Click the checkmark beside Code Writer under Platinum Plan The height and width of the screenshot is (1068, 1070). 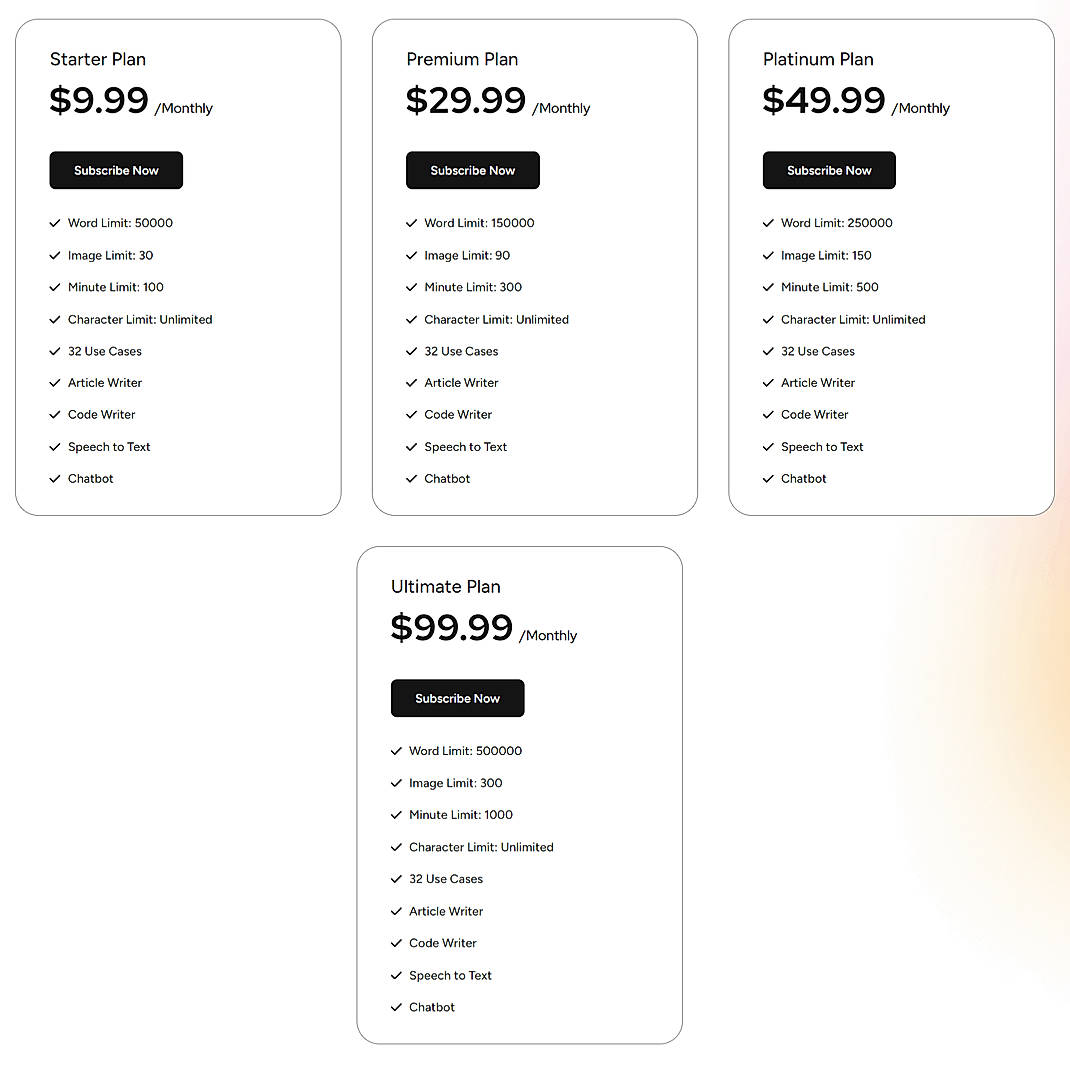pos(768,414)
